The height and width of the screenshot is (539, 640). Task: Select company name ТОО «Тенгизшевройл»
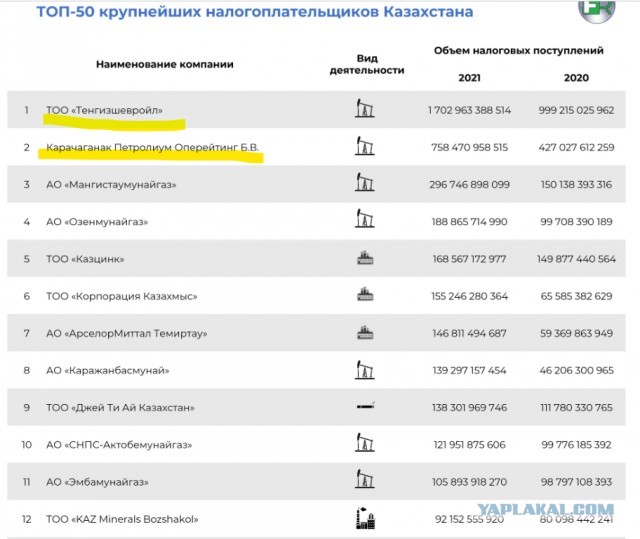(104, 110)
